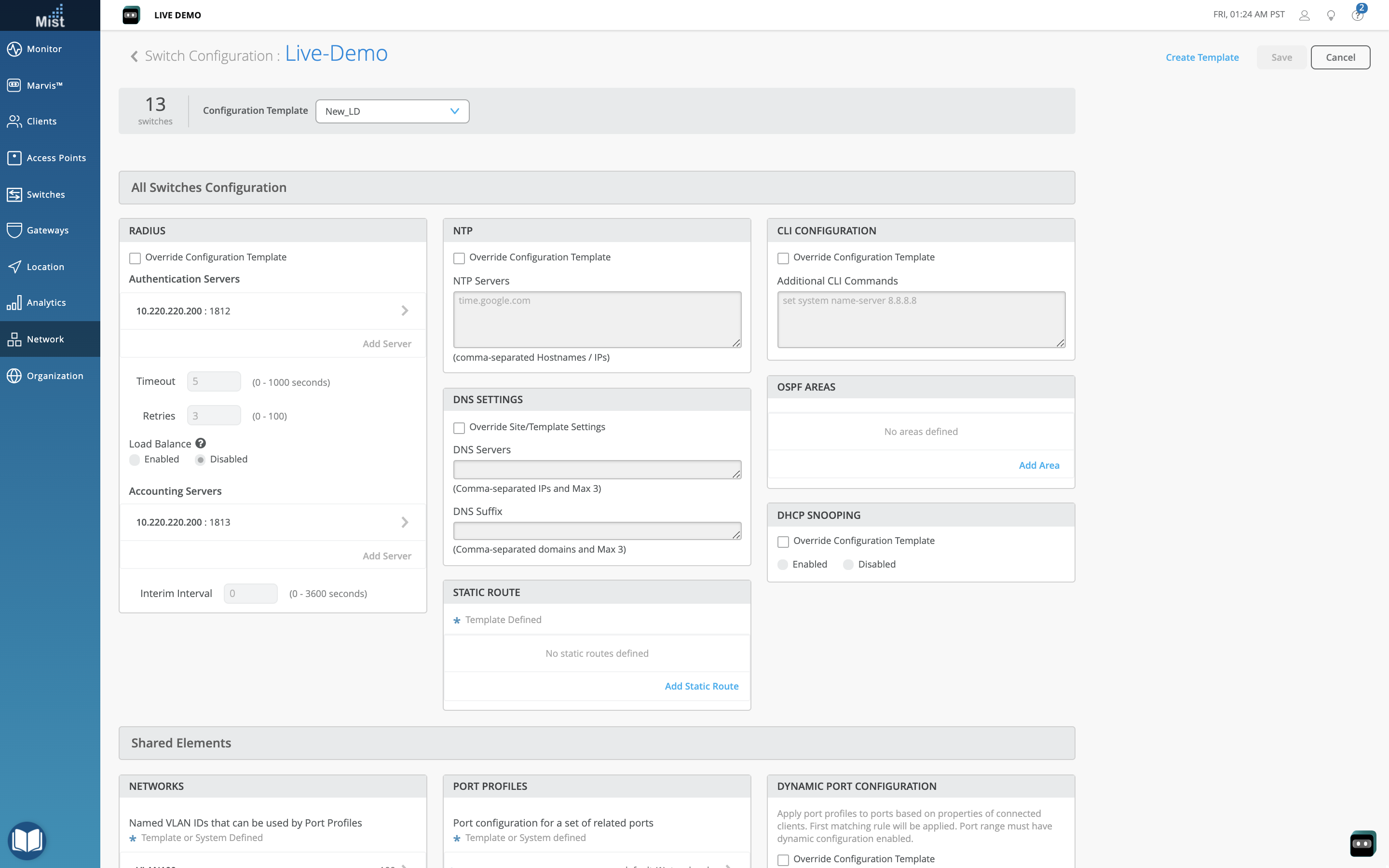Open help icon with notification badge
1389x868 pixels.
coord(1357,15)
